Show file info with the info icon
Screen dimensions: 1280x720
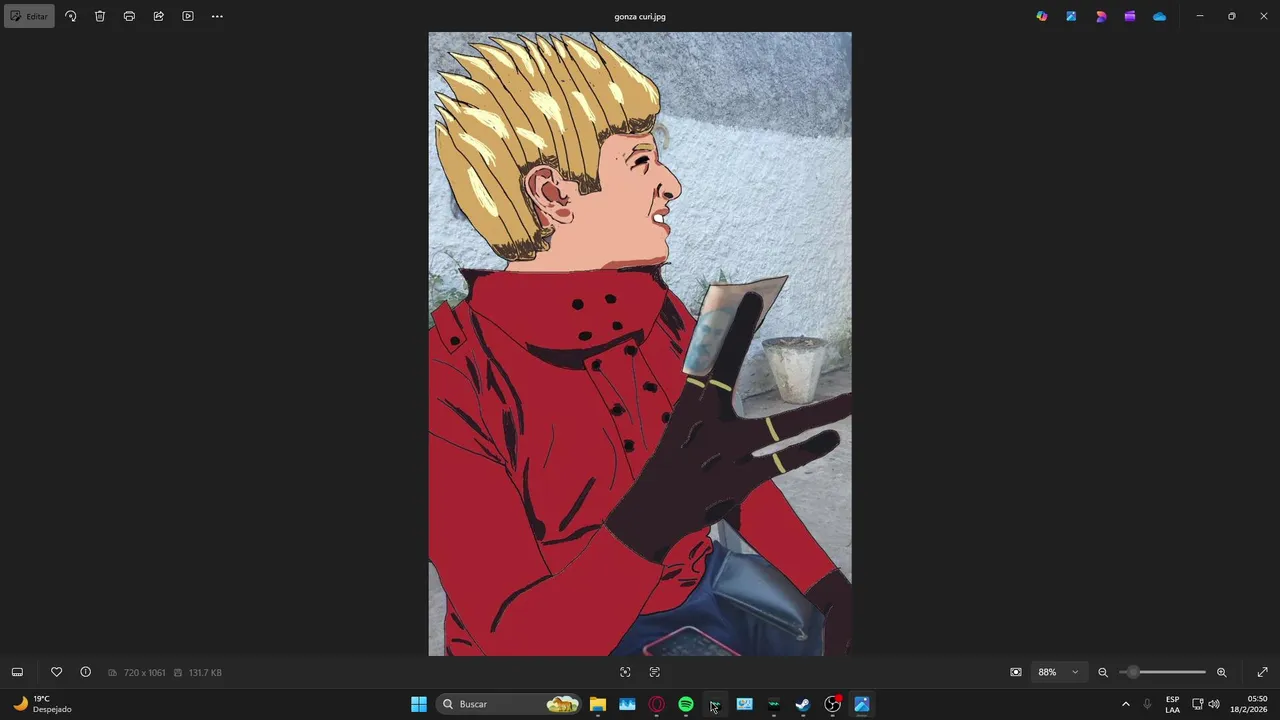click(x=85, y=672)
